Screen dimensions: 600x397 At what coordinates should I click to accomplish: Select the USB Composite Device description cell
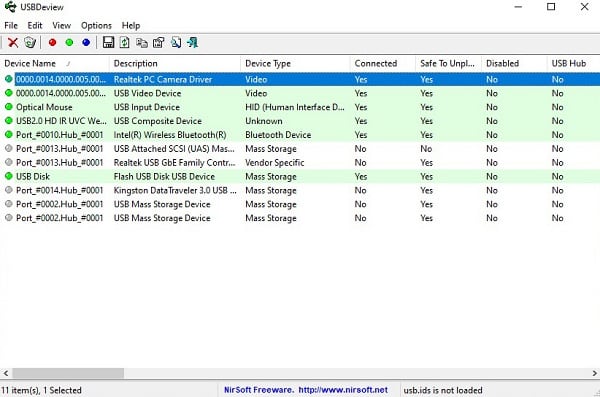[x=157, y=121]
